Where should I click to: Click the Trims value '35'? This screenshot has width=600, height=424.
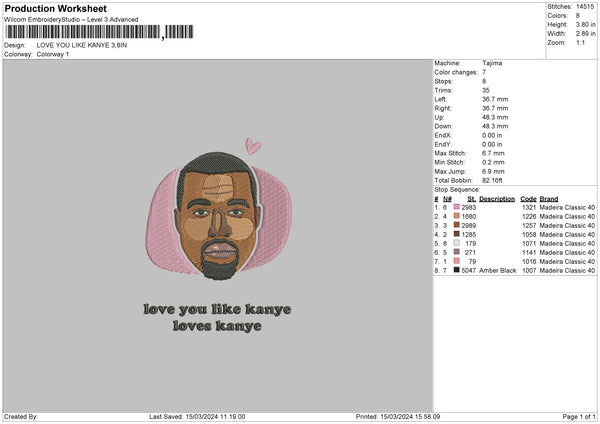click(x=486, y=90)
